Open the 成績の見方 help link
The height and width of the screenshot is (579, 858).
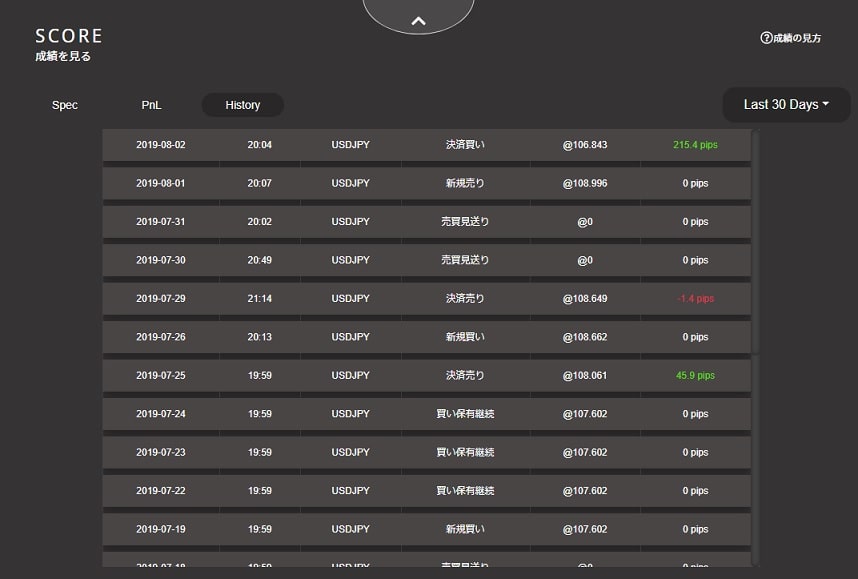[x=791, y=38]
